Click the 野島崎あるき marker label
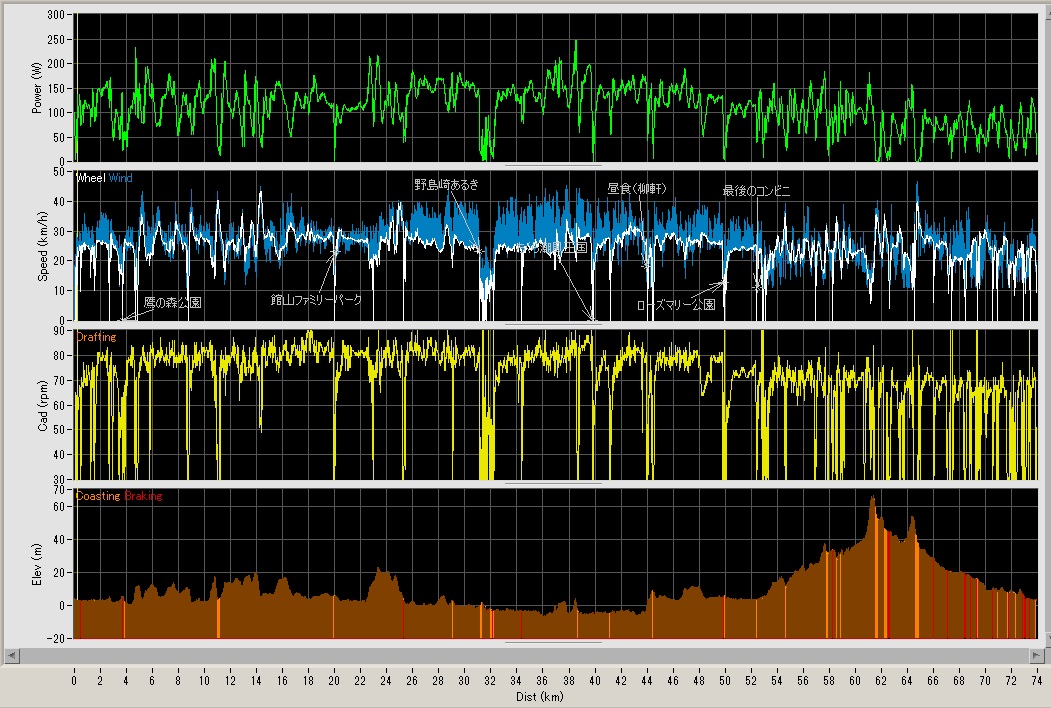The height and width of the screenshot is (708, 1051). tap(447, 185)
